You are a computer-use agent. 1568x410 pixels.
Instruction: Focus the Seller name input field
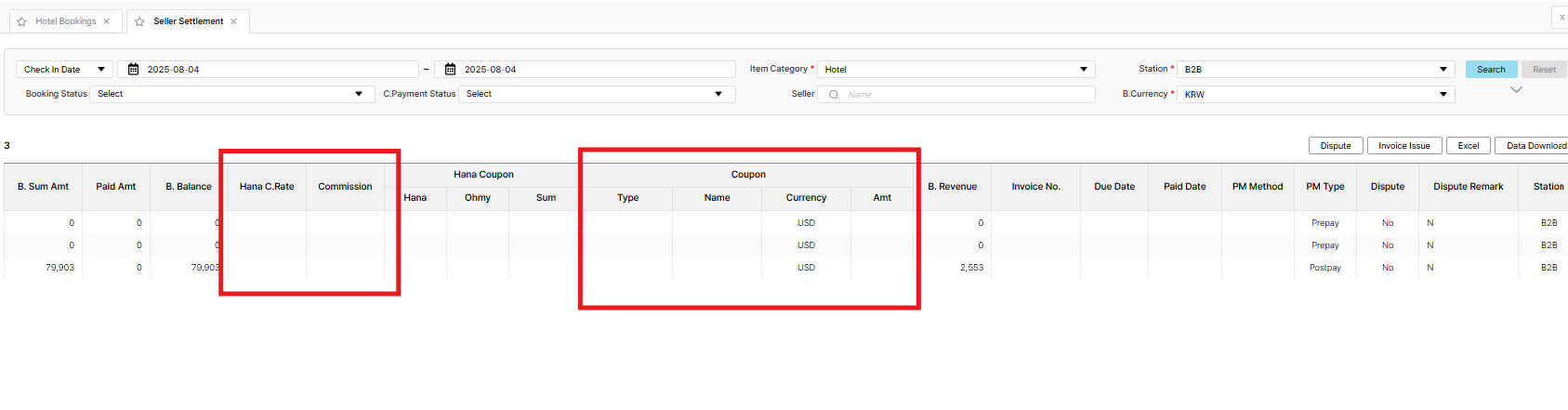pyautogui.click(x=967, y=95)
